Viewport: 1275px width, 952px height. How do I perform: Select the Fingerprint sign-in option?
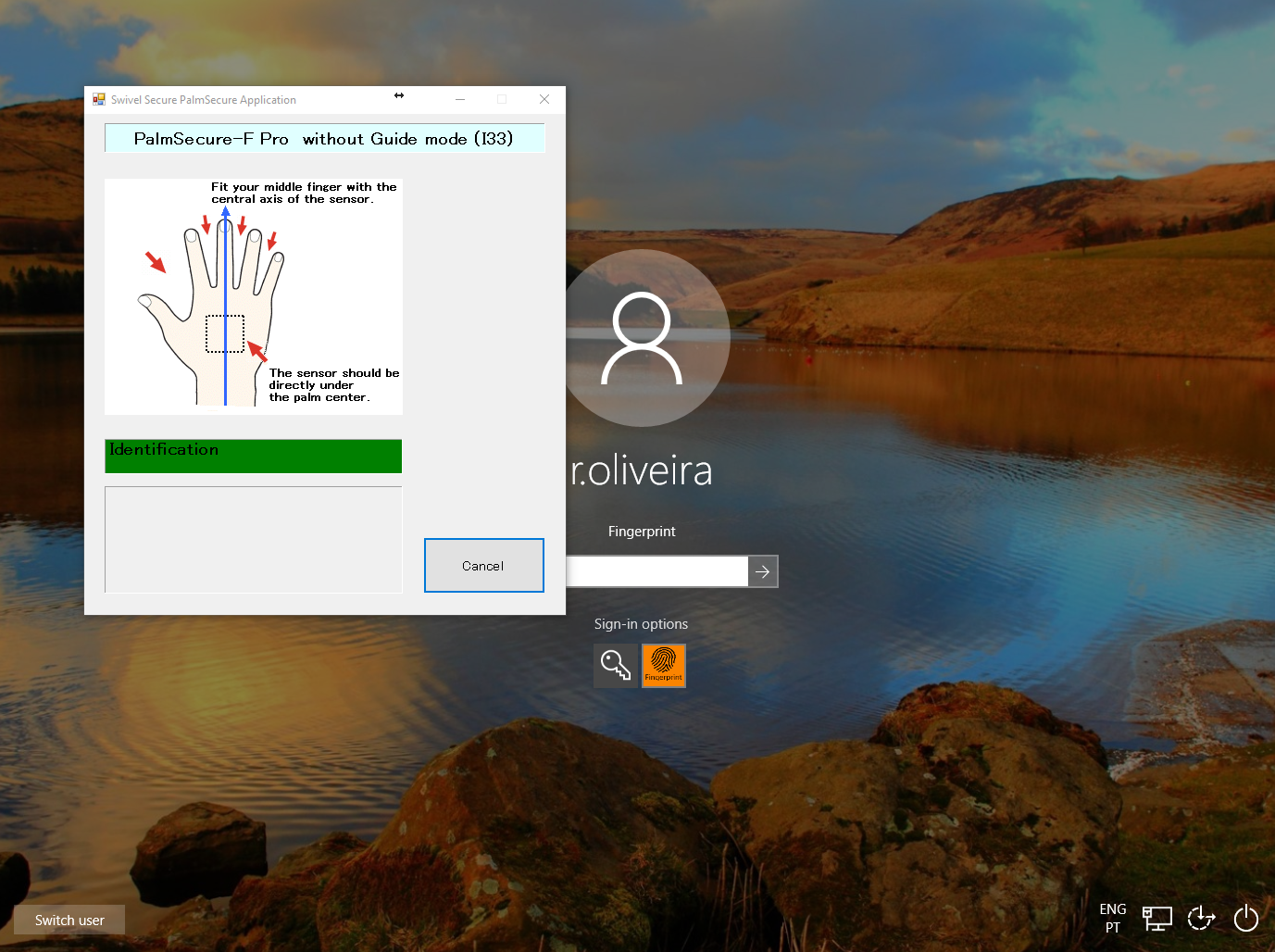(x=664, y=665)
